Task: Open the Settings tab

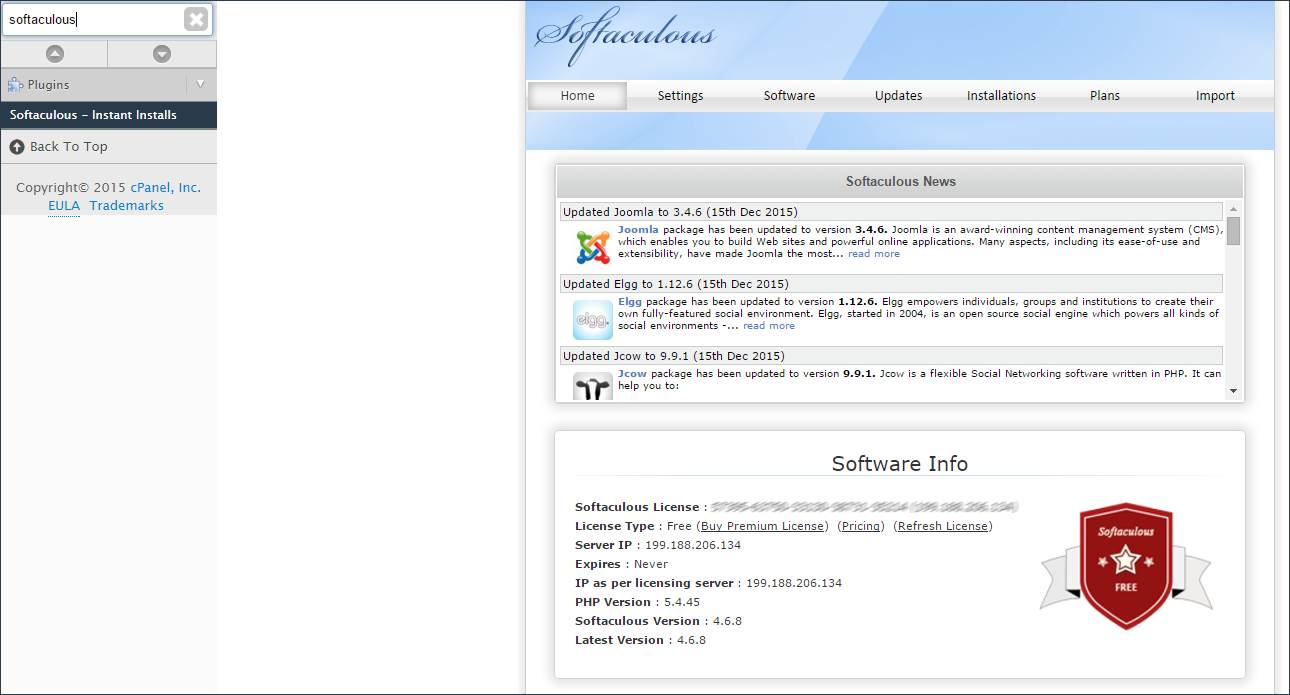Action: [x=680, y=96]
